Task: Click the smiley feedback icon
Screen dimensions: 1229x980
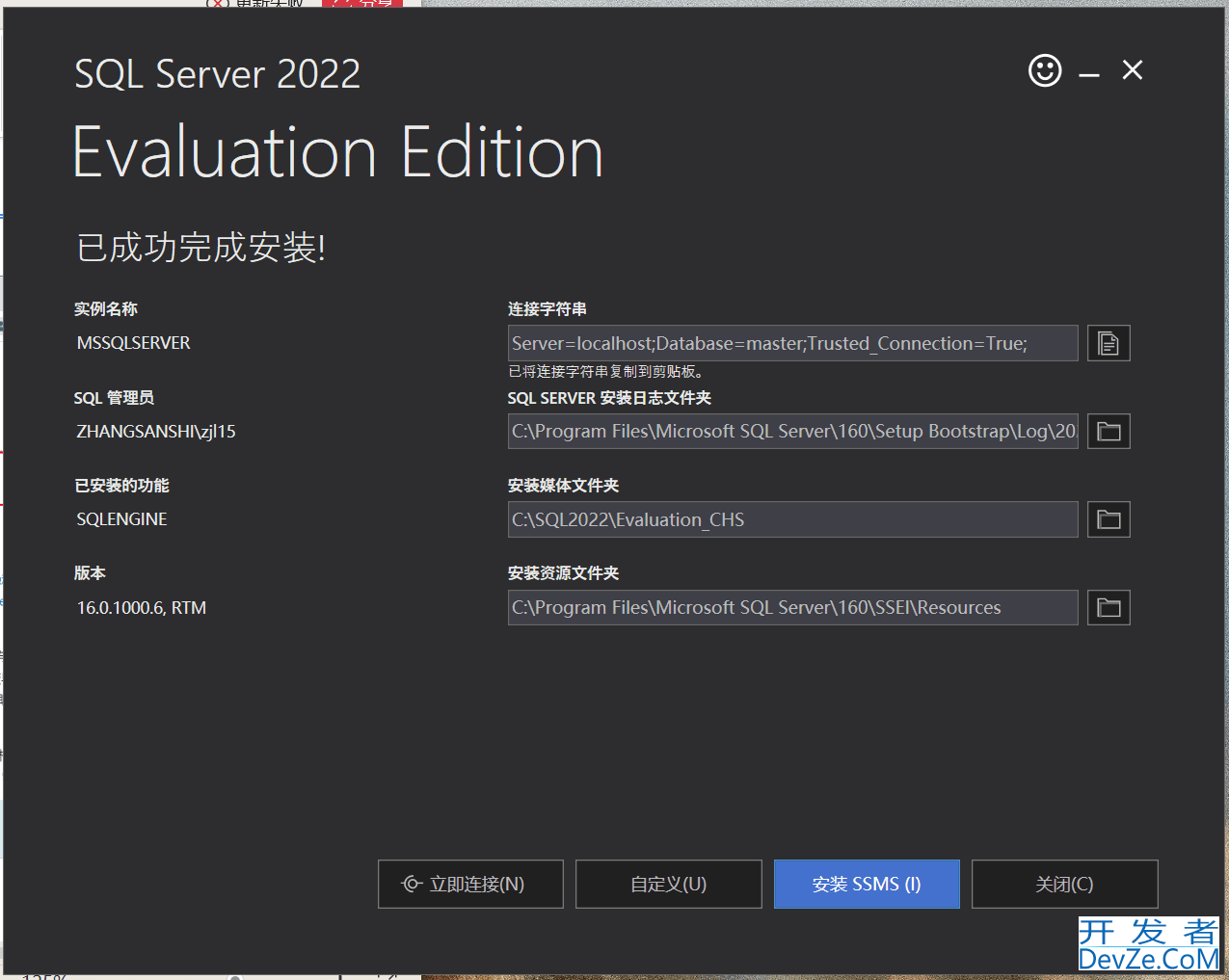Action: tap(1045, 70)
